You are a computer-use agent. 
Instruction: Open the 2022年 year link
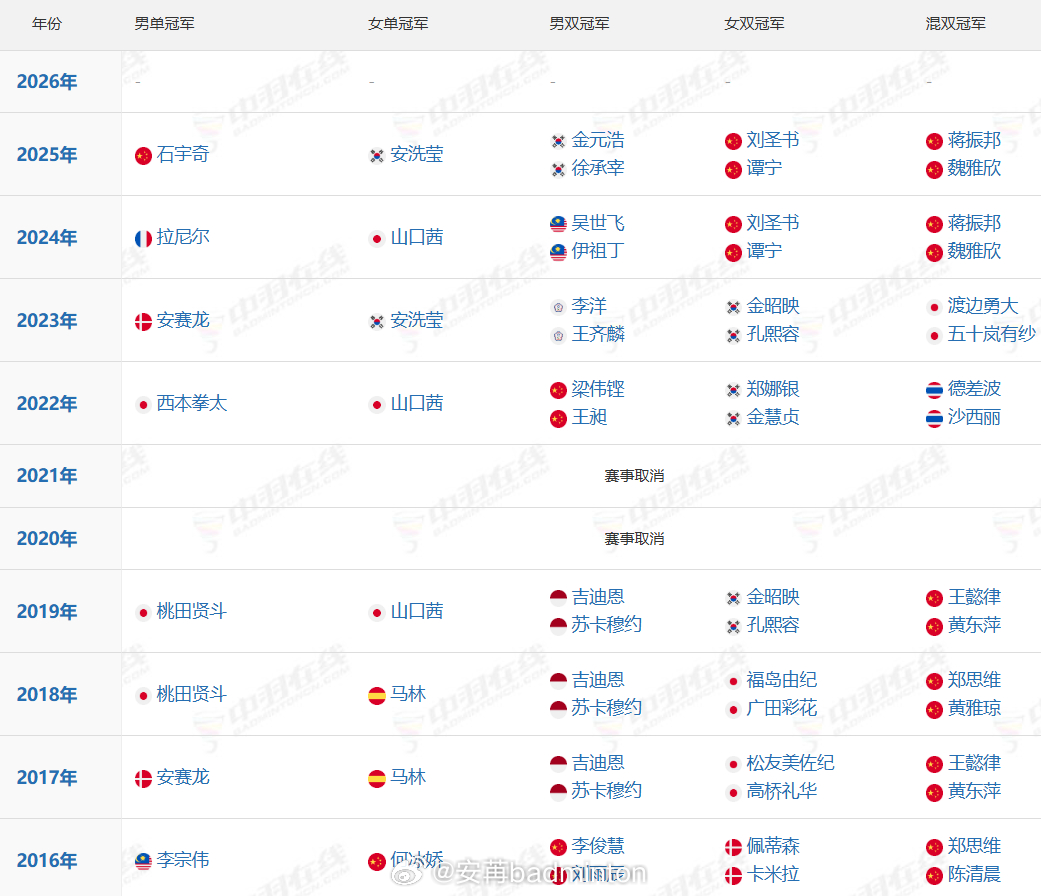(47, 404)
